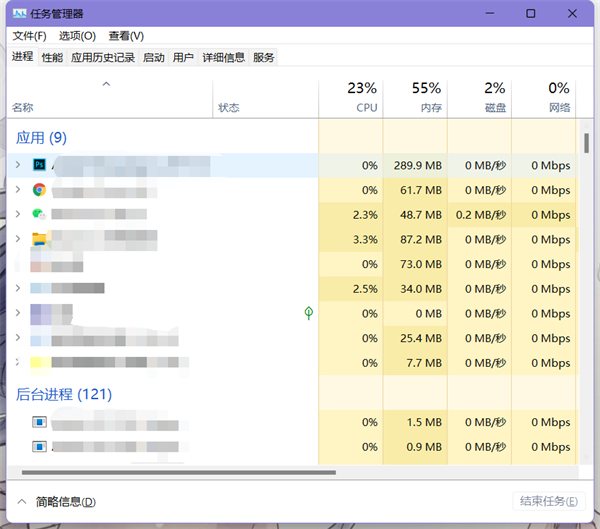Switch to the 性能 tab

[x=52, y=57]
